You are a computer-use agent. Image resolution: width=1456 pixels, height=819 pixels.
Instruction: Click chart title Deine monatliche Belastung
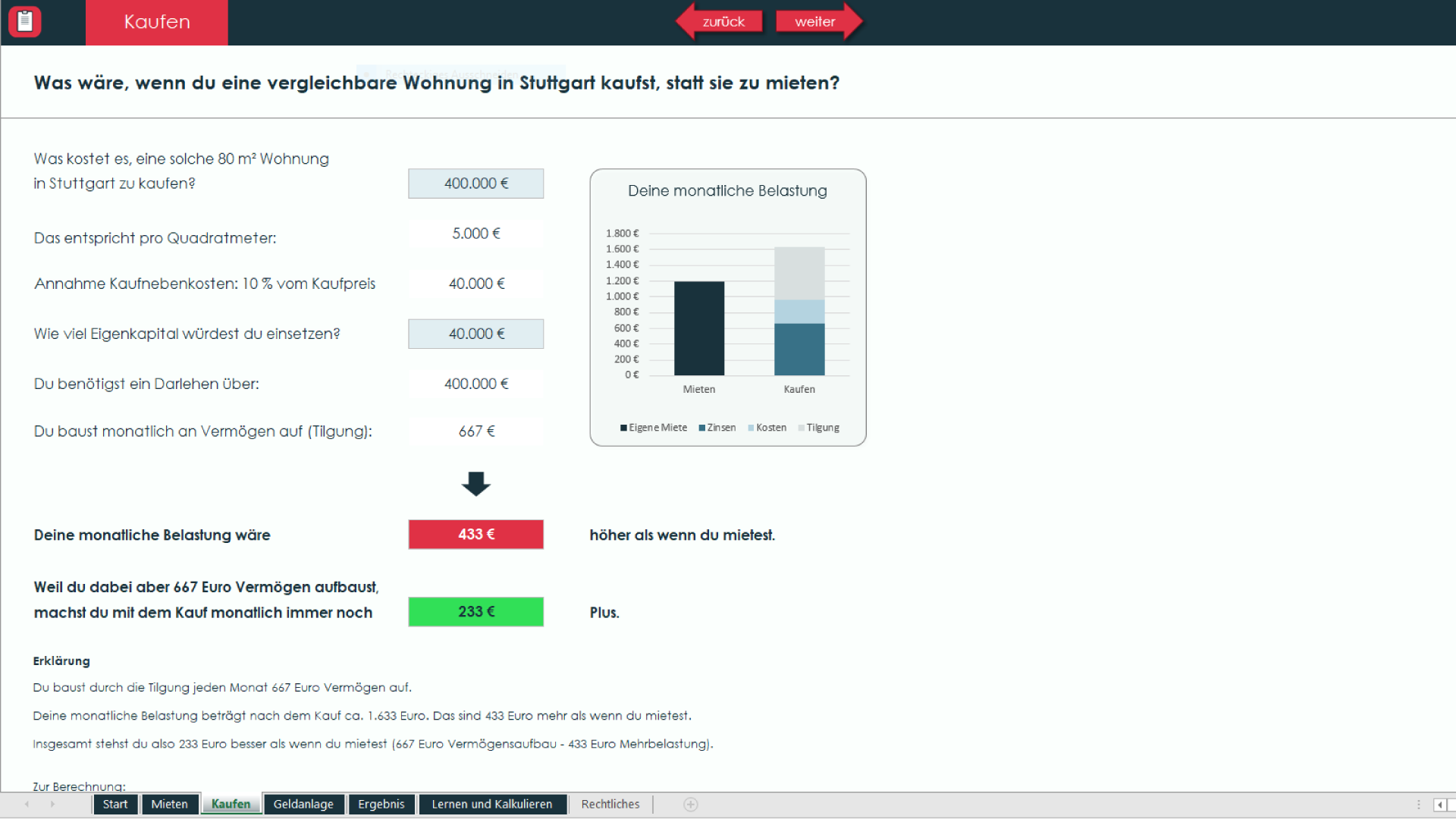coord(727,191)
